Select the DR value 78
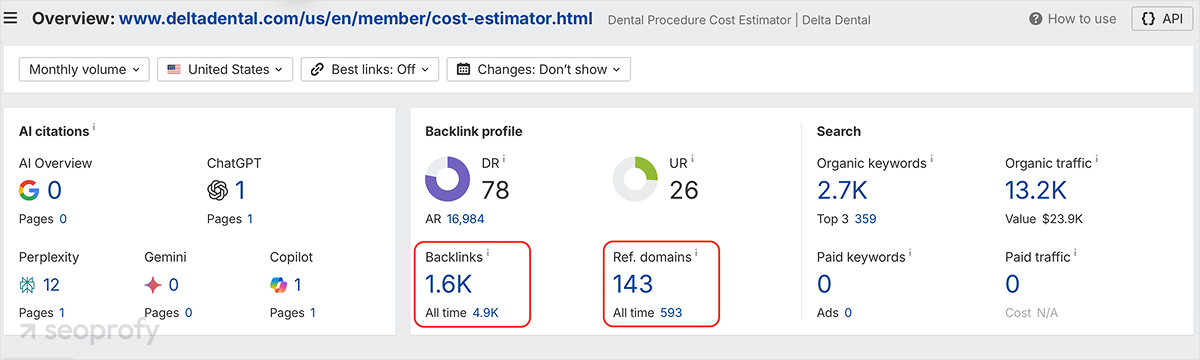The image size is (1200, 360). click(495, 190)
